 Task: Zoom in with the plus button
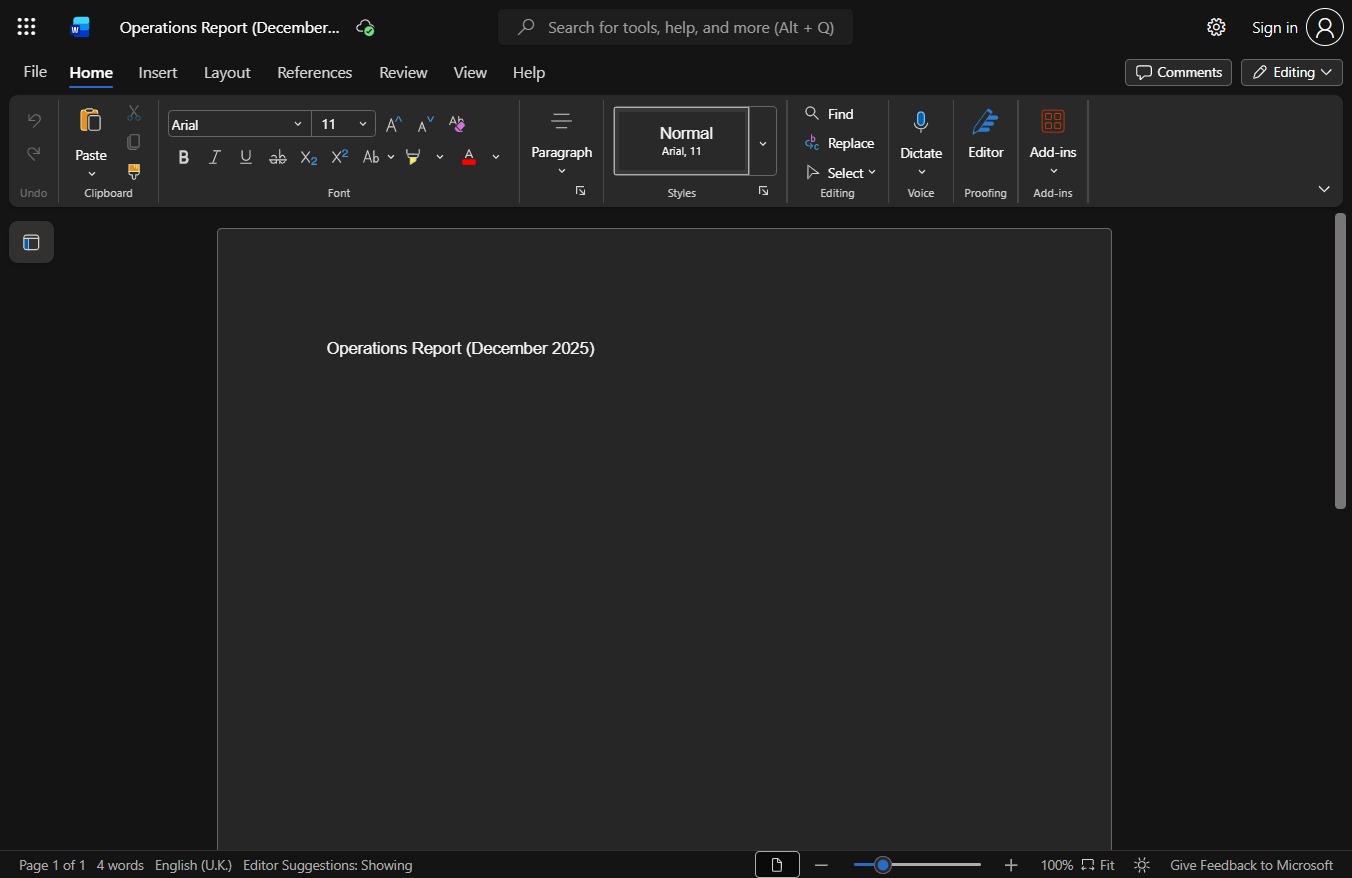1011,865
